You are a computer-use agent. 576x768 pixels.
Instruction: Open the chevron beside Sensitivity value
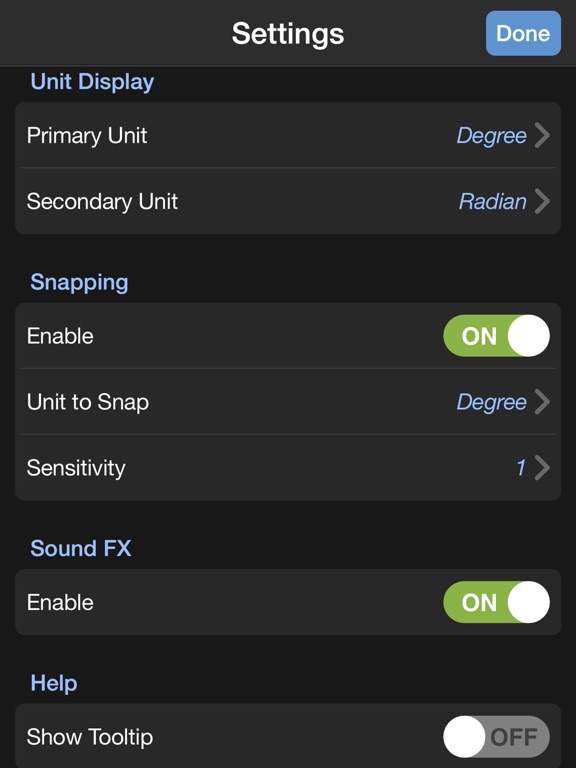tap(542, 468)
